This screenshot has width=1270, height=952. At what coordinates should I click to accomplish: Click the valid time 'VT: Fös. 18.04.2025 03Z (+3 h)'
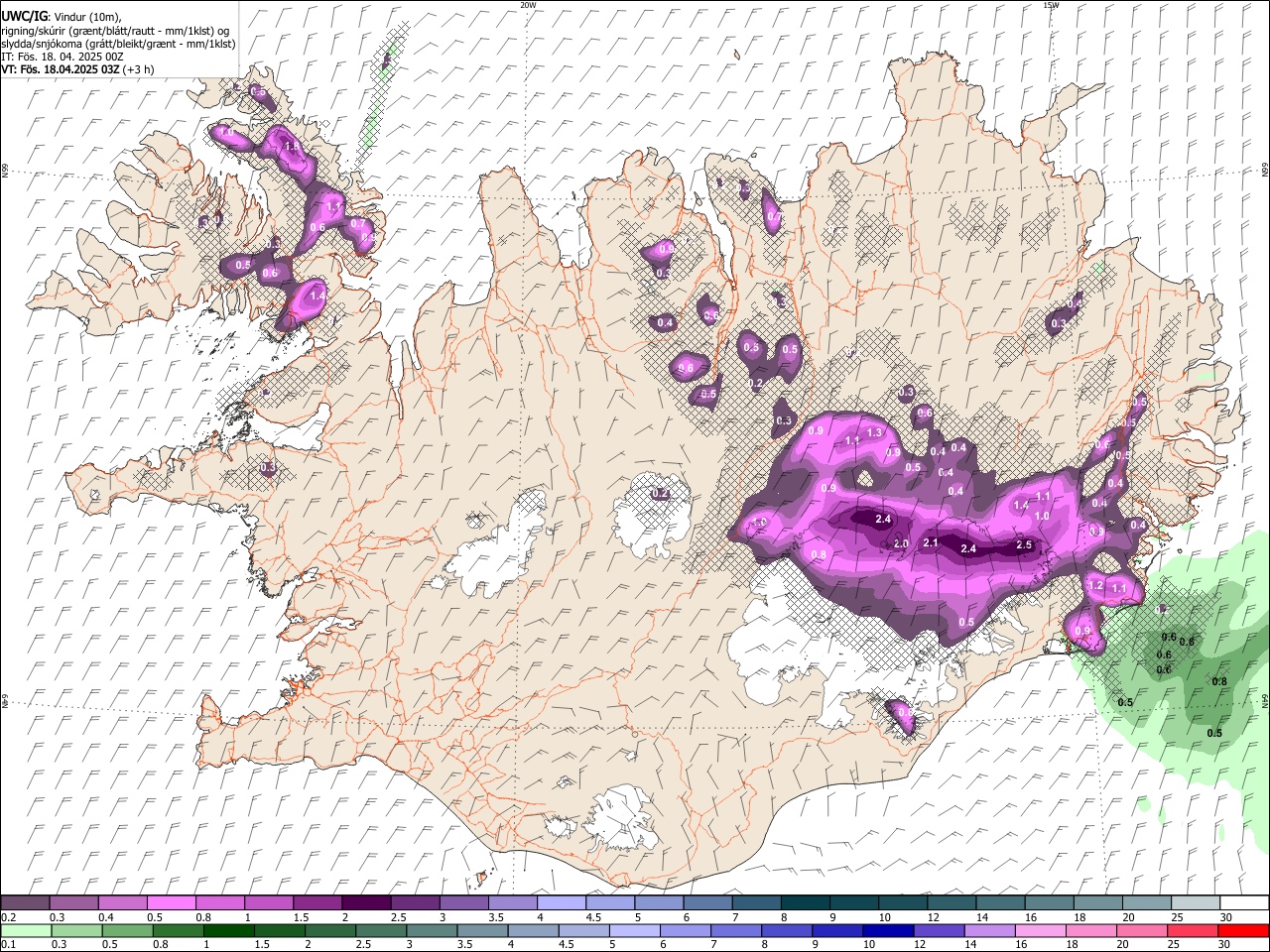[77, 69]
